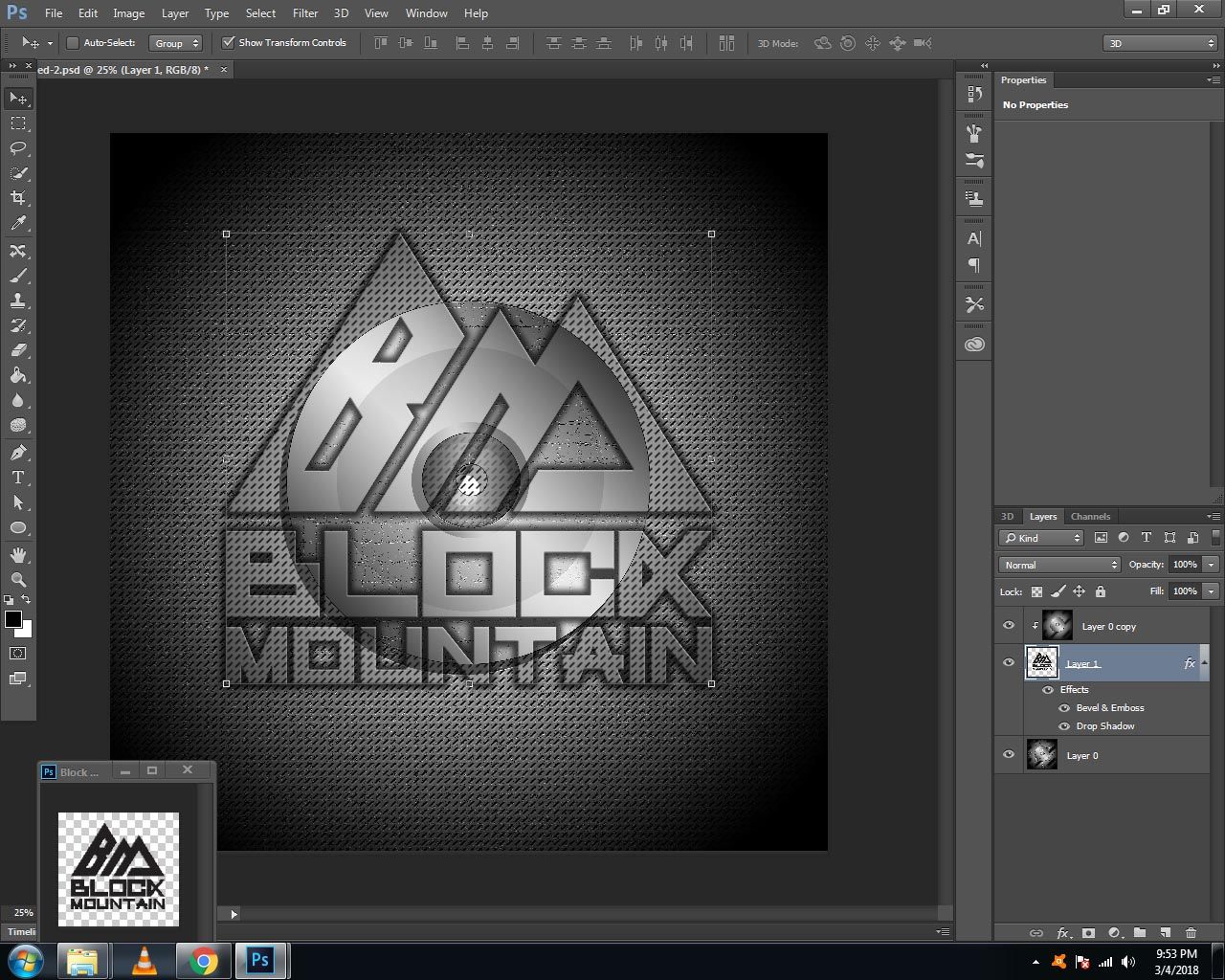The height and width of the screenshot is (980, 1225).
Task: Select the Hand tool
Action: (x=18, y=555)
